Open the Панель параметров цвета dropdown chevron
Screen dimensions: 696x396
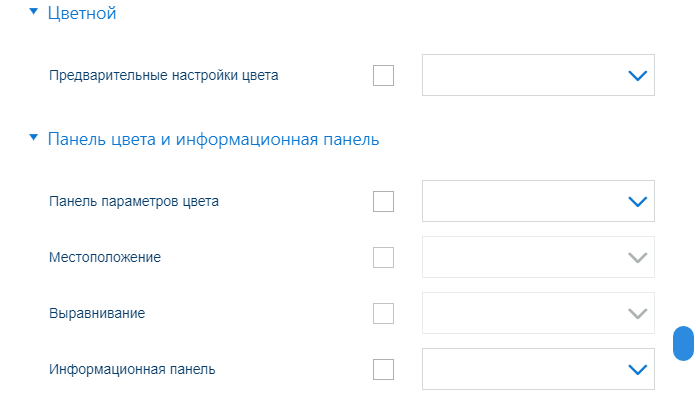[x=637, y=202]
